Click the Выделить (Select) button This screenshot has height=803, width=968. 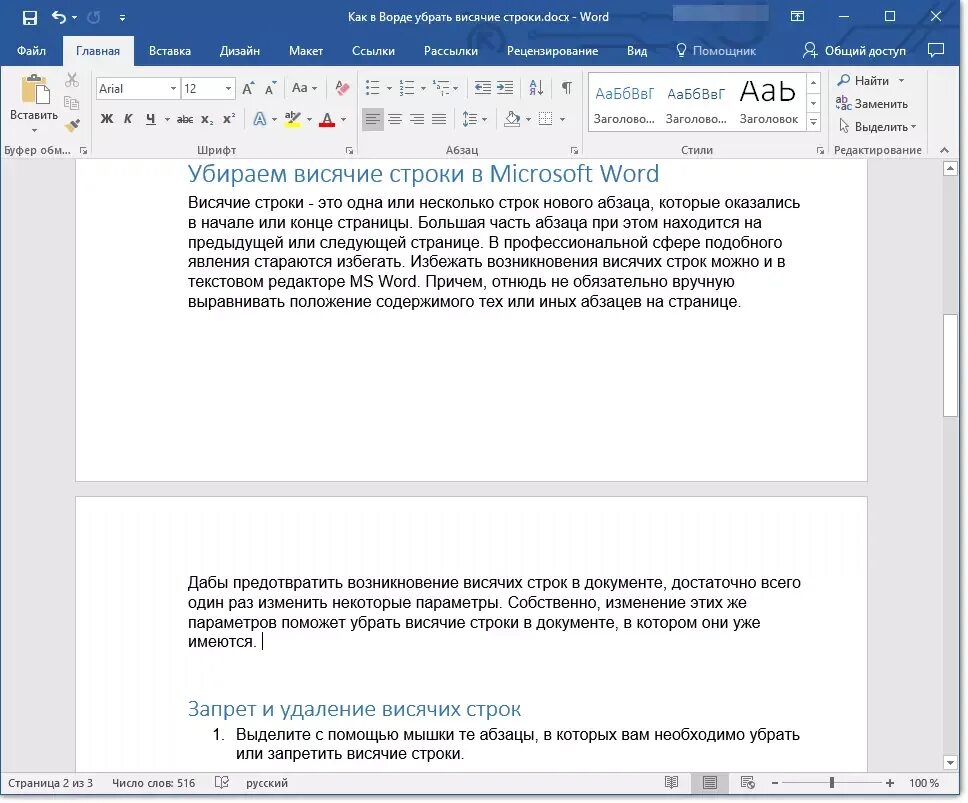click(877, 127)
